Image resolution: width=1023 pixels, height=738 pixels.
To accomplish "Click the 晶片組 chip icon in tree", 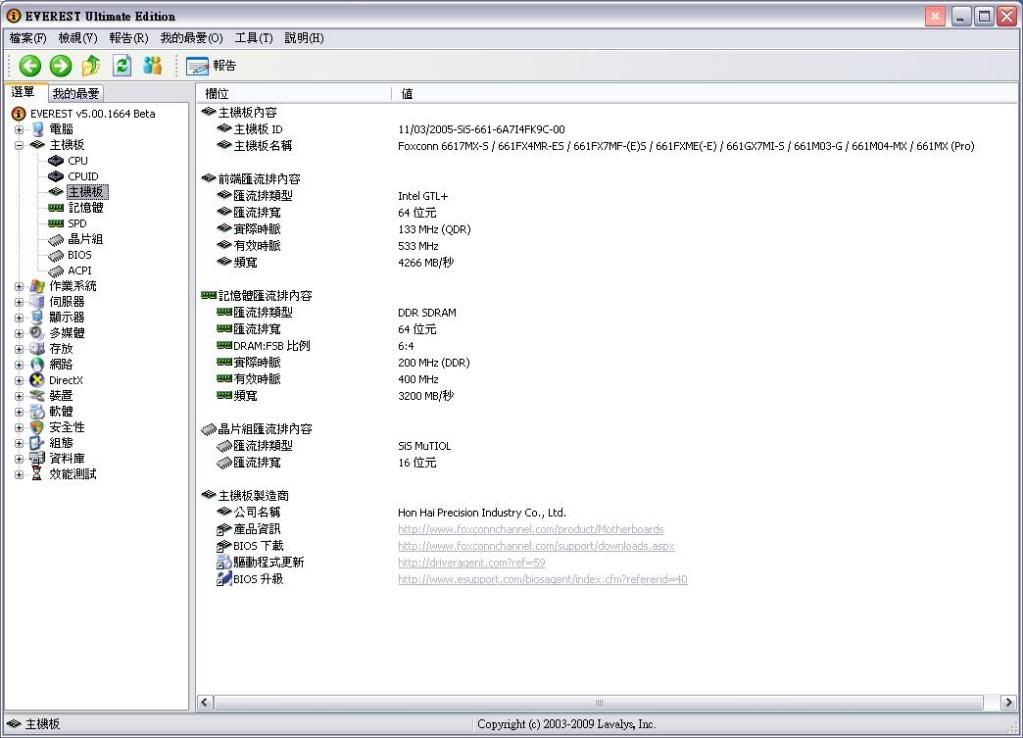I will [x=56, y=239].
